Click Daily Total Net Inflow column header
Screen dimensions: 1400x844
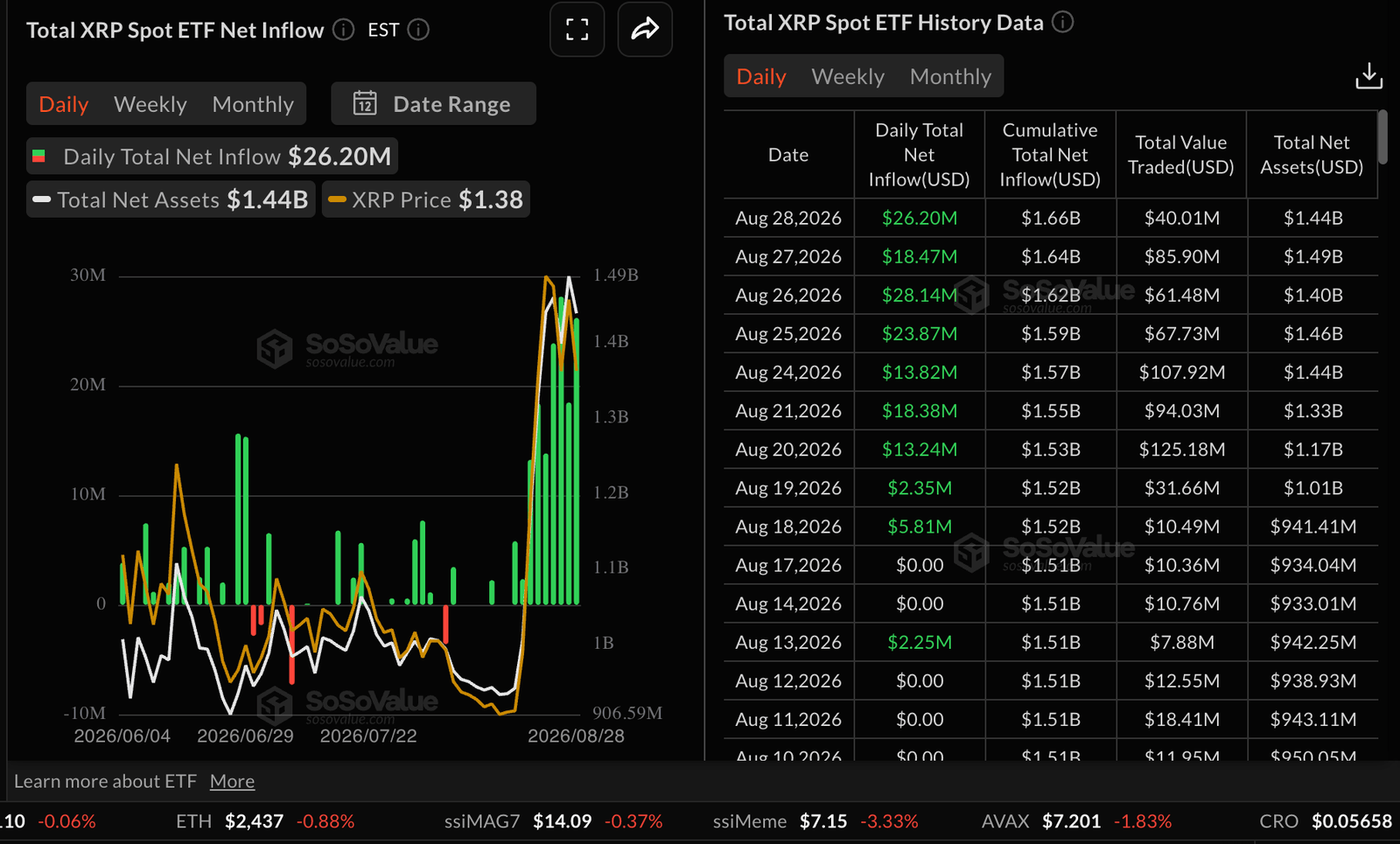(x=919, y=155)
